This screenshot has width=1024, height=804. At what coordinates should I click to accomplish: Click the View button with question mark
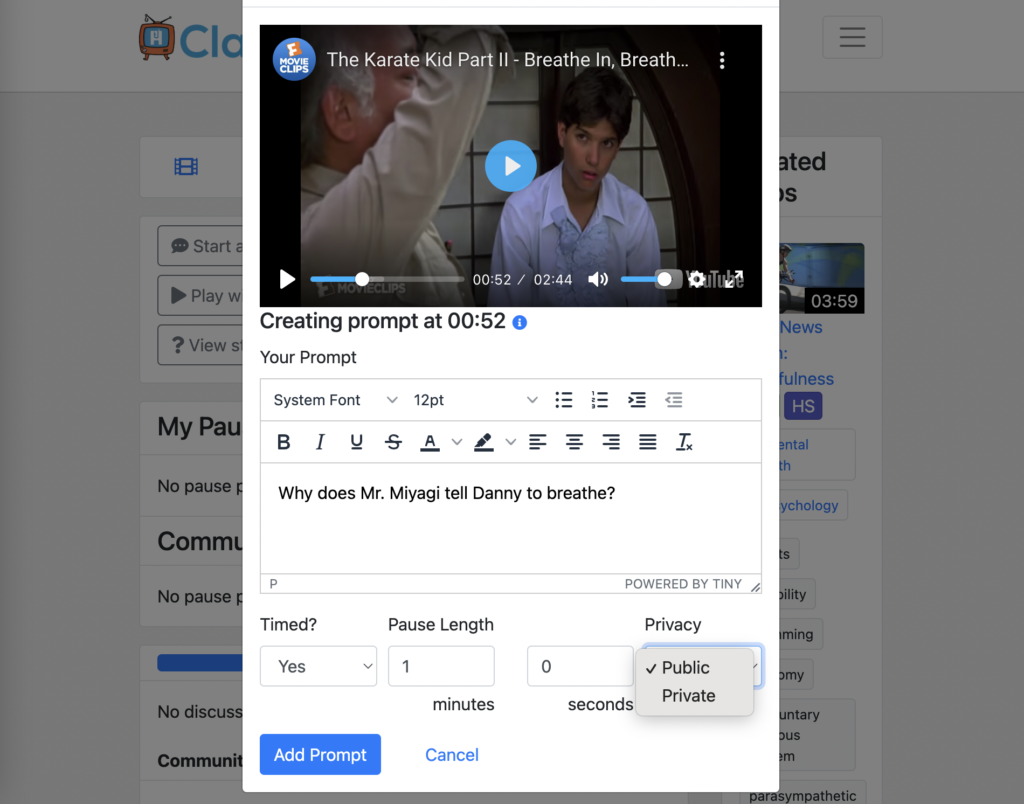200,345
